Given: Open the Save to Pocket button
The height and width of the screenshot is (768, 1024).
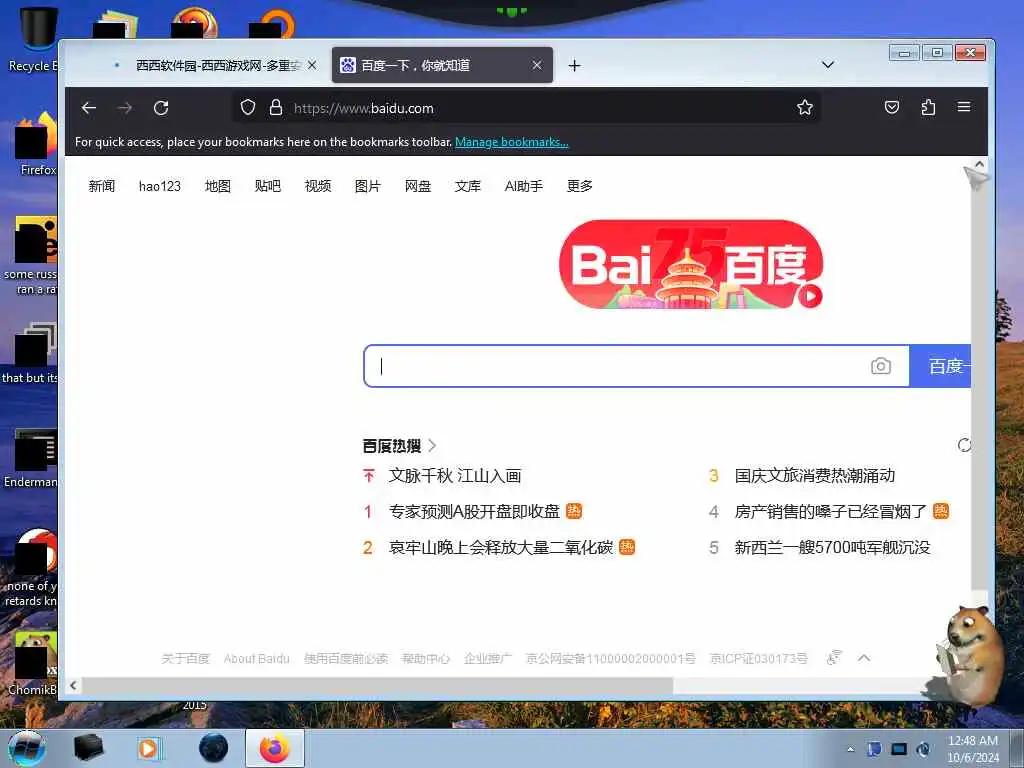Looking at the screenshot, I should 892,107.
